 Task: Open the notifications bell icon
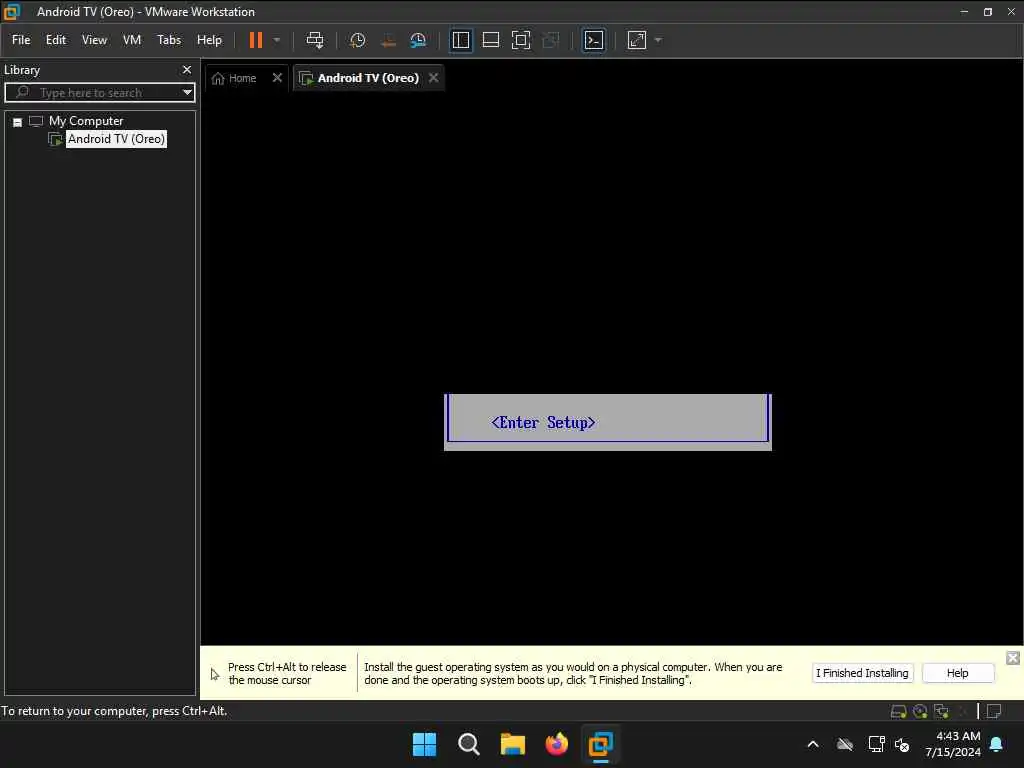pyautogui.click(x=996, y=744)
